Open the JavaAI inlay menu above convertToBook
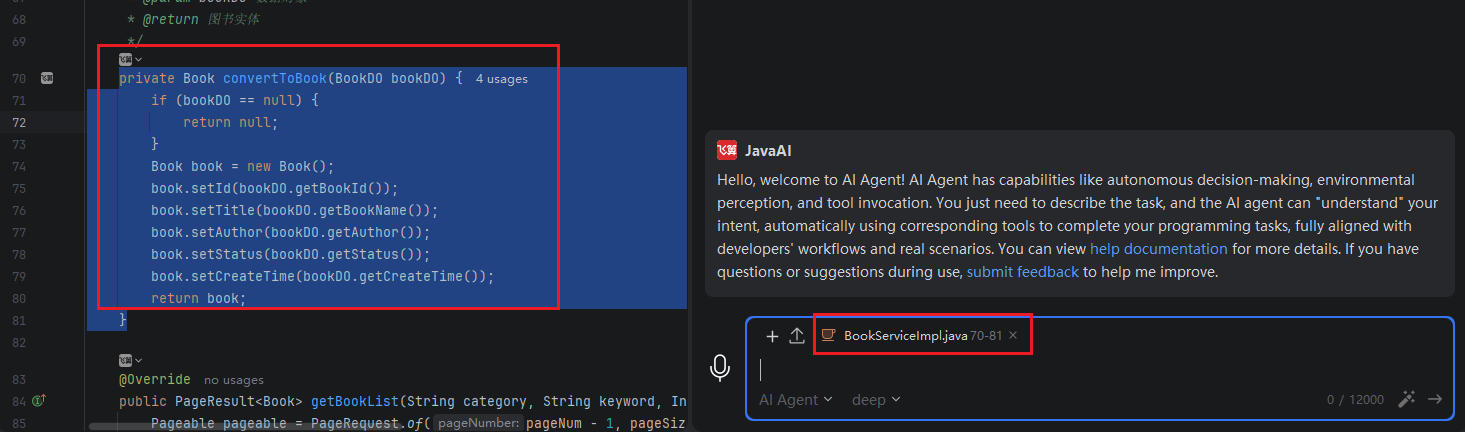This screenshot has width=1465, height=432. (131, 59)
